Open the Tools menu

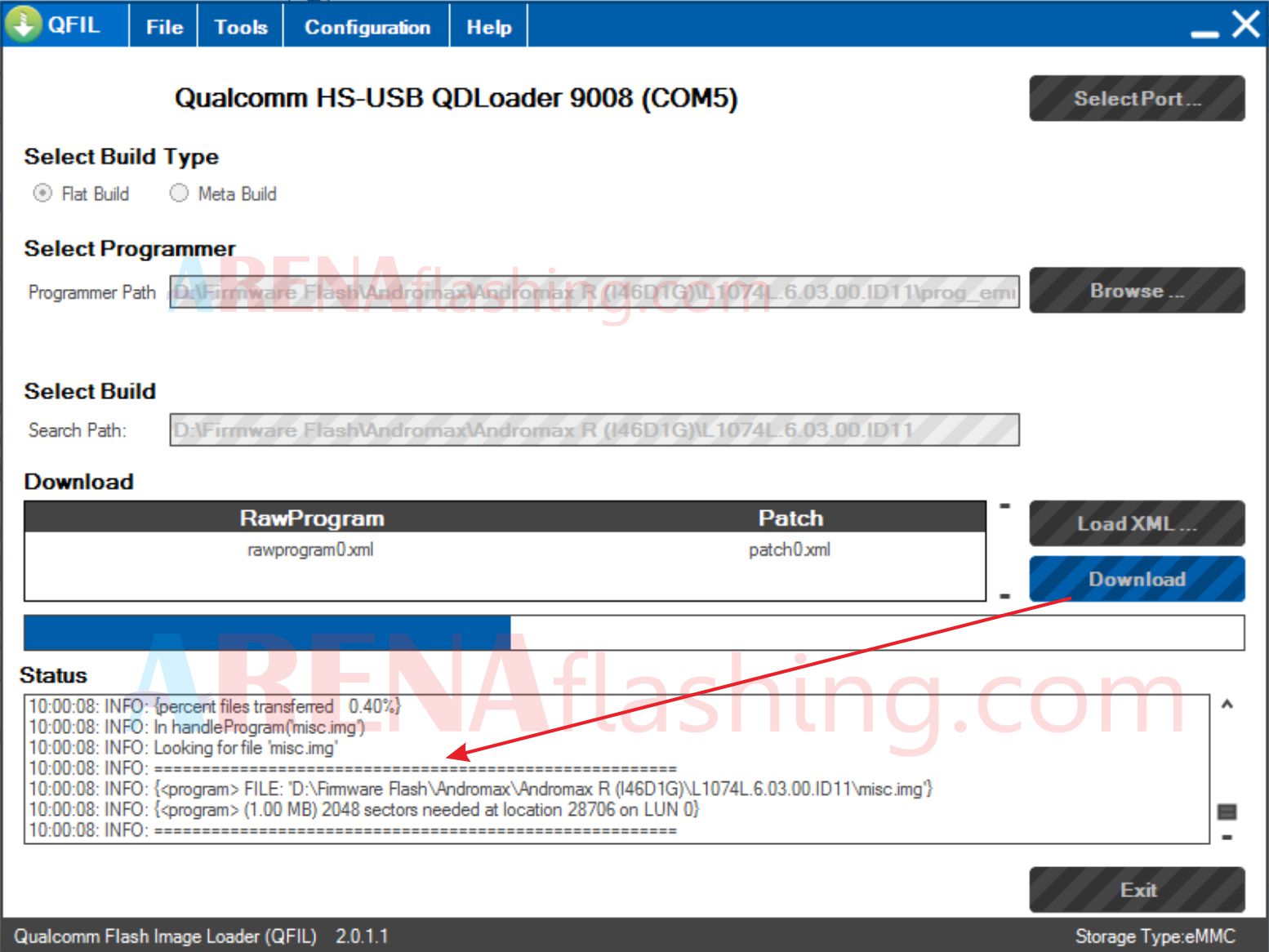[x=241, y=26]
